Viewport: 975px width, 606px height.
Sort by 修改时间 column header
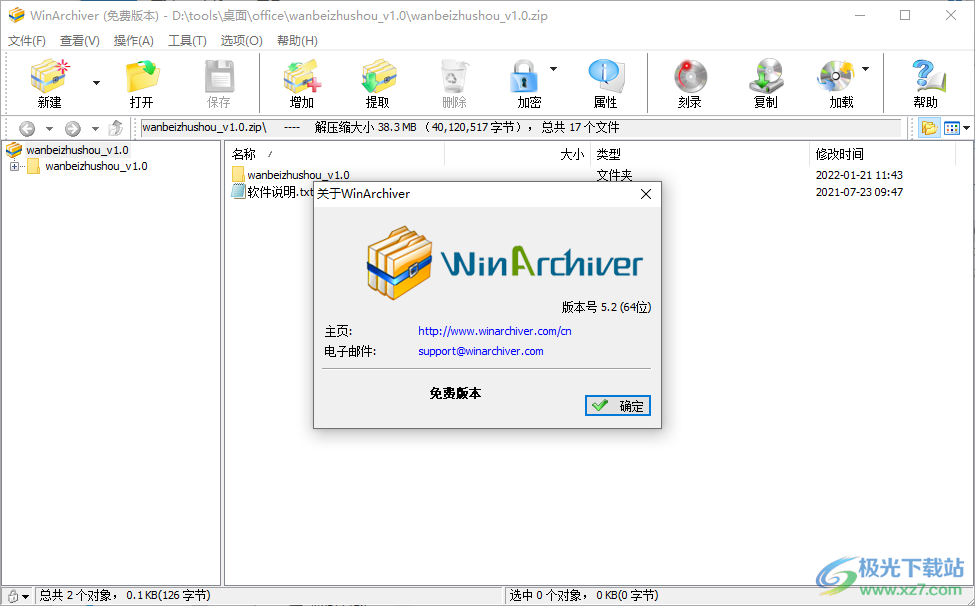(x=839, y=154)
